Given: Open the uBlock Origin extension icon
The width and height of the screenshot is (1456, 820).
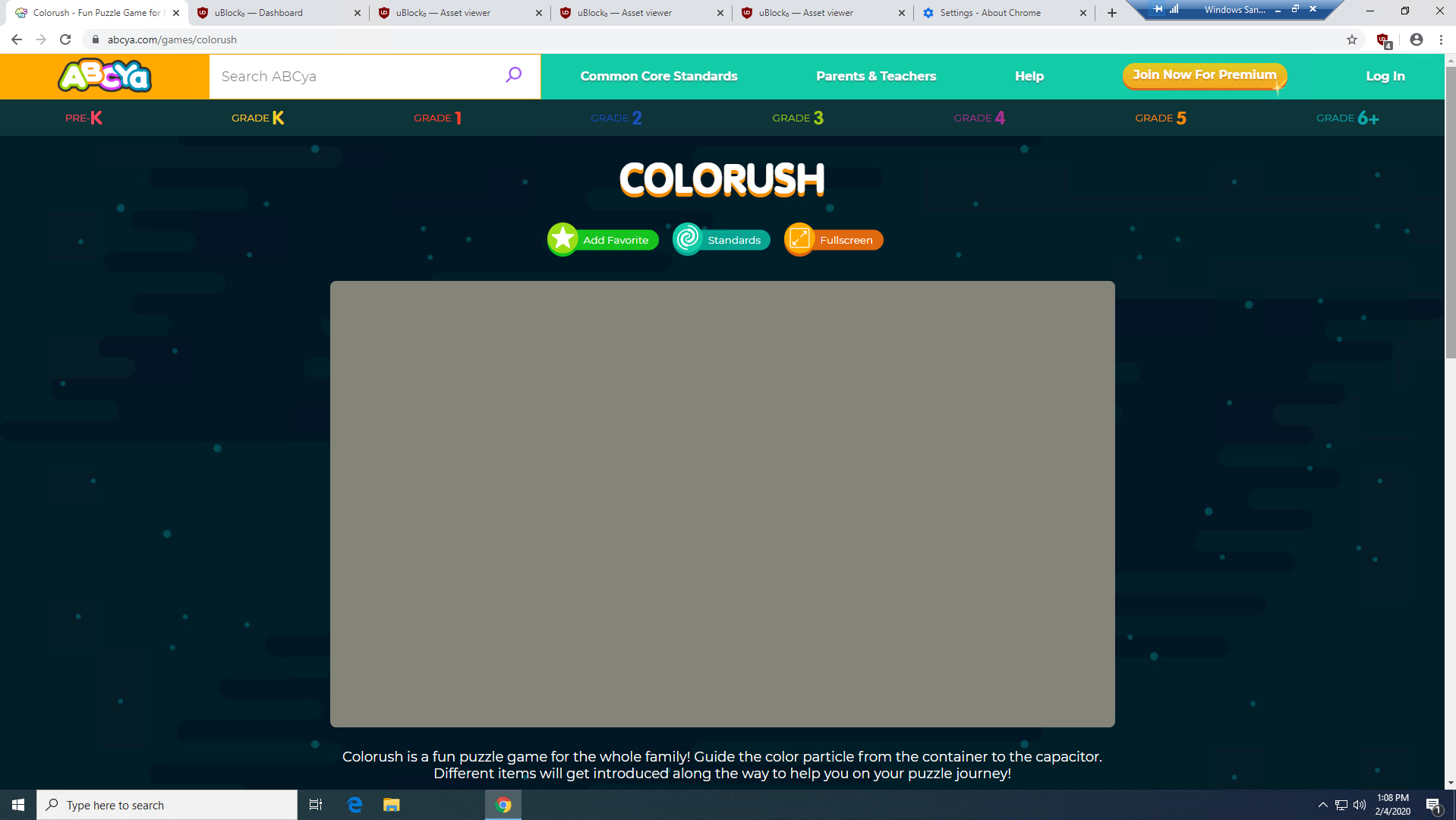Looking at the screenshot, I should pos(1384,40).
